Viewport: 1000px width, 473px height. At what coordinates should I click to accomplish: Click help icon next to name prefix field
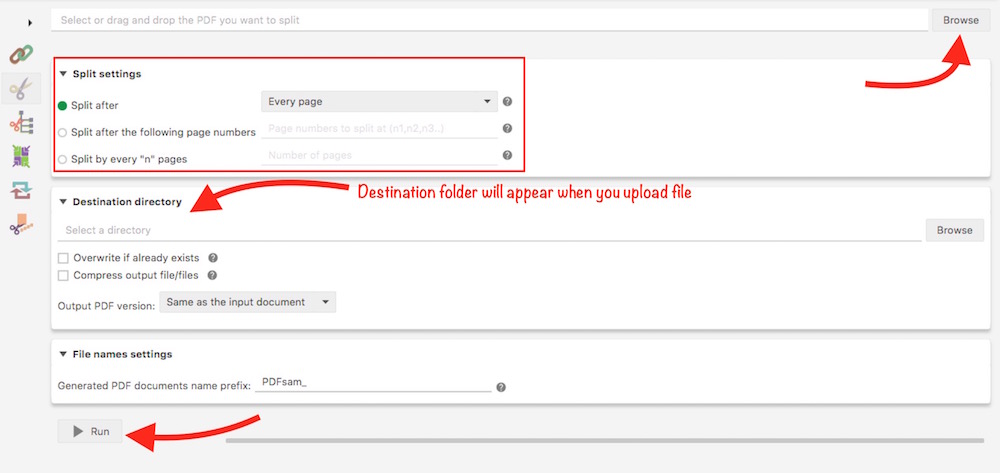point(501,387)
